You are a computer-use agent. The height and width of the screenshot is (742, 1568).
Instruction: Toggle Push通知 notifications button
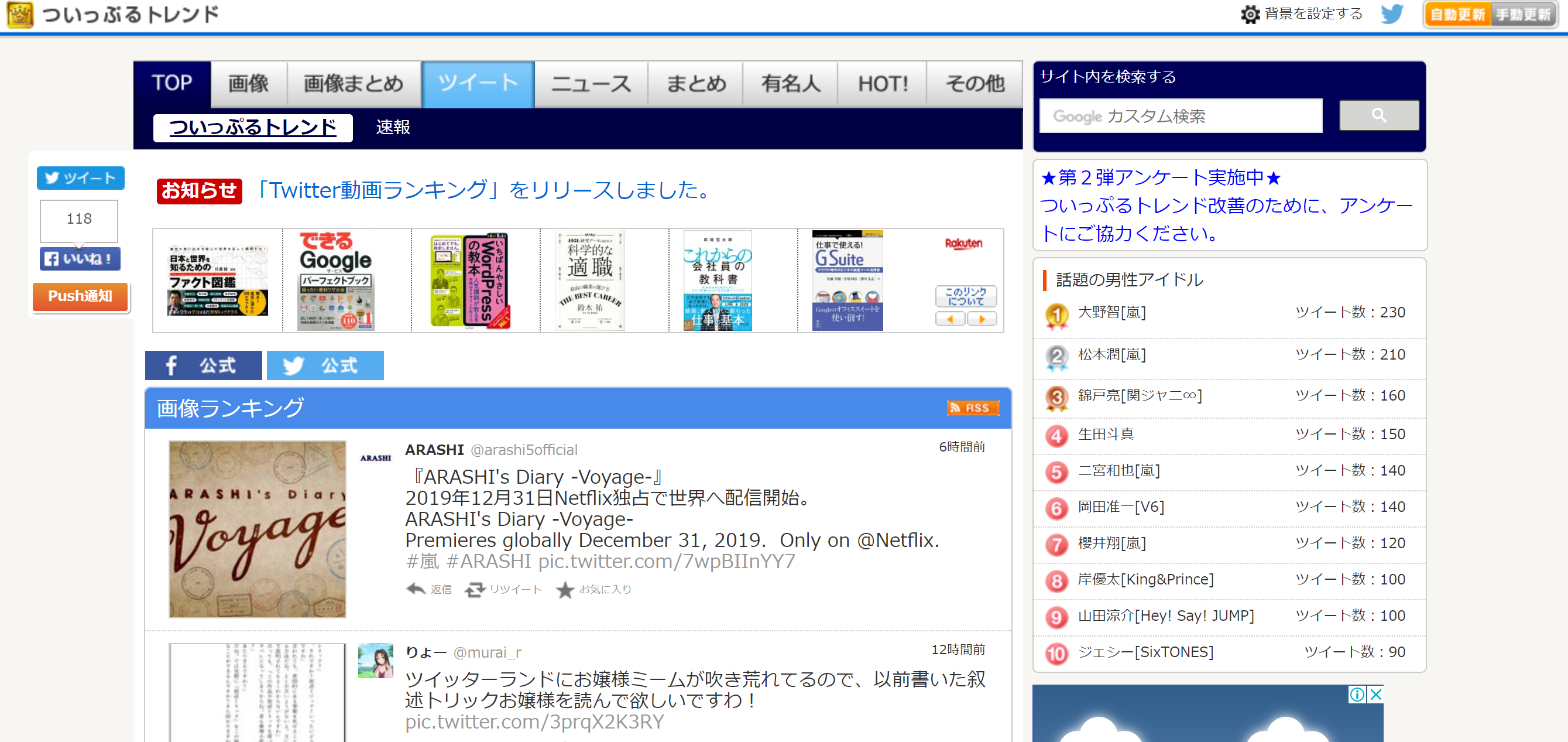80,296
